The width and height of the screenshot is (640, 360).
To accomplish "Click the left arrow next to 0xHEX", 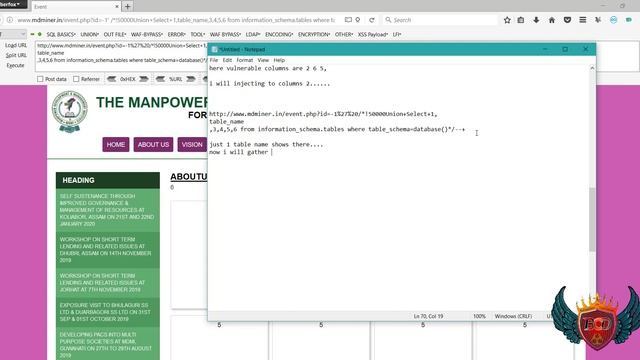I will coord(111,79).
